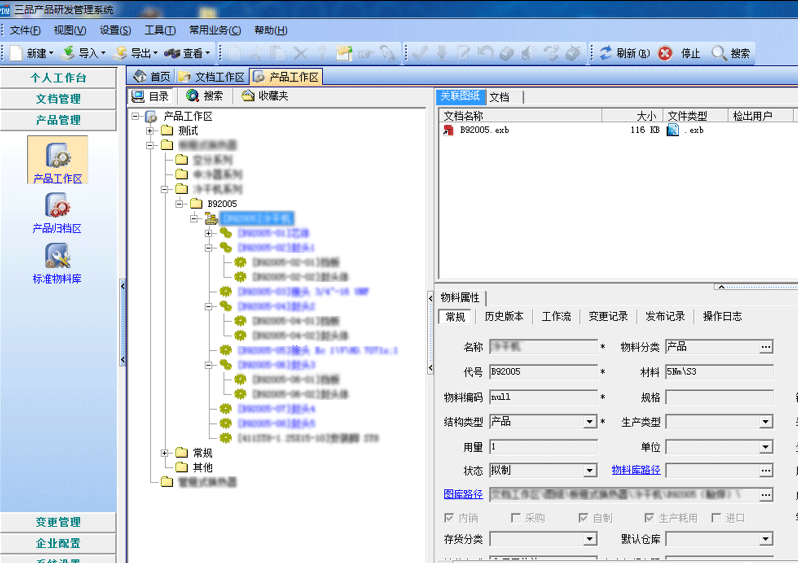Open the 产品工作区 sidebar icon
The height and width of the screenshot is (563, 798).
click(x=57, y=155)
